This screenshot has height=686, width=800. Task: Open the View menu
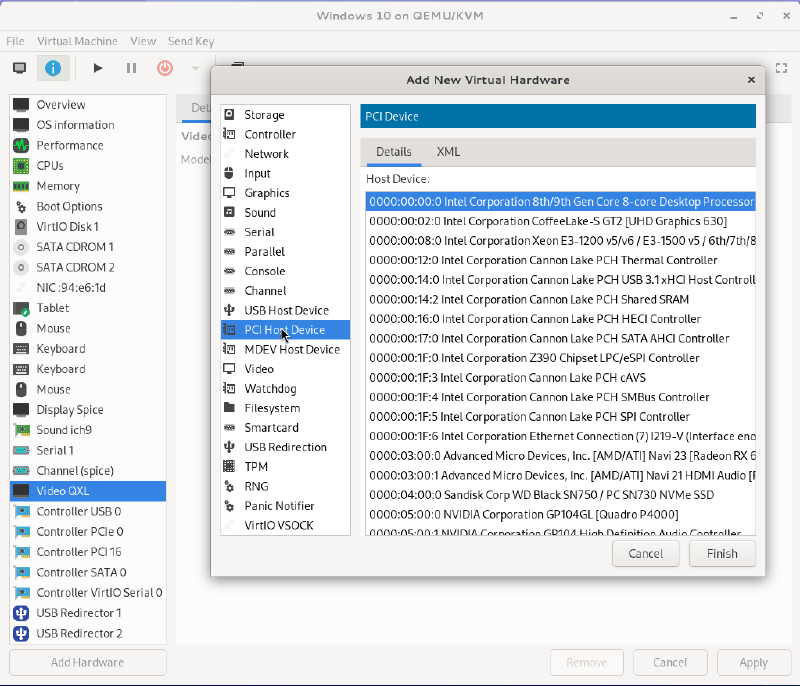(x=143, y=41)
